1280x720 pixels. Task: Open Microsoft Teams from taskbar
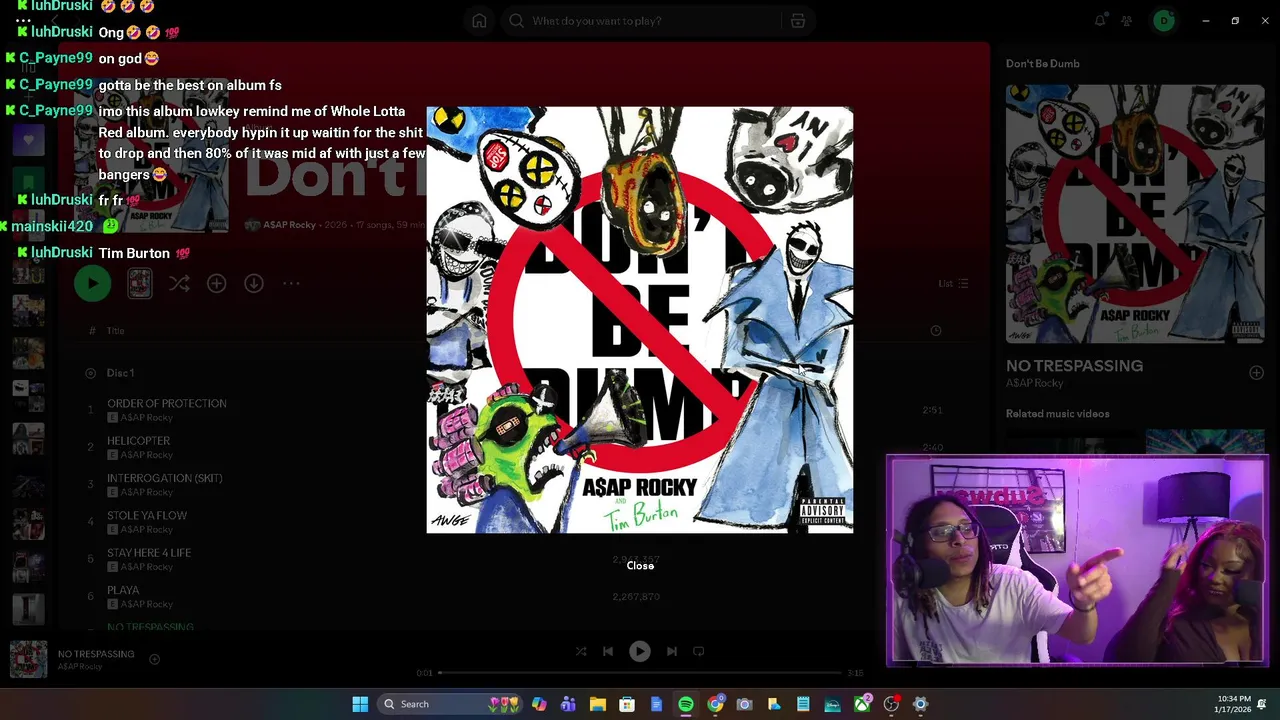point(568,704)
